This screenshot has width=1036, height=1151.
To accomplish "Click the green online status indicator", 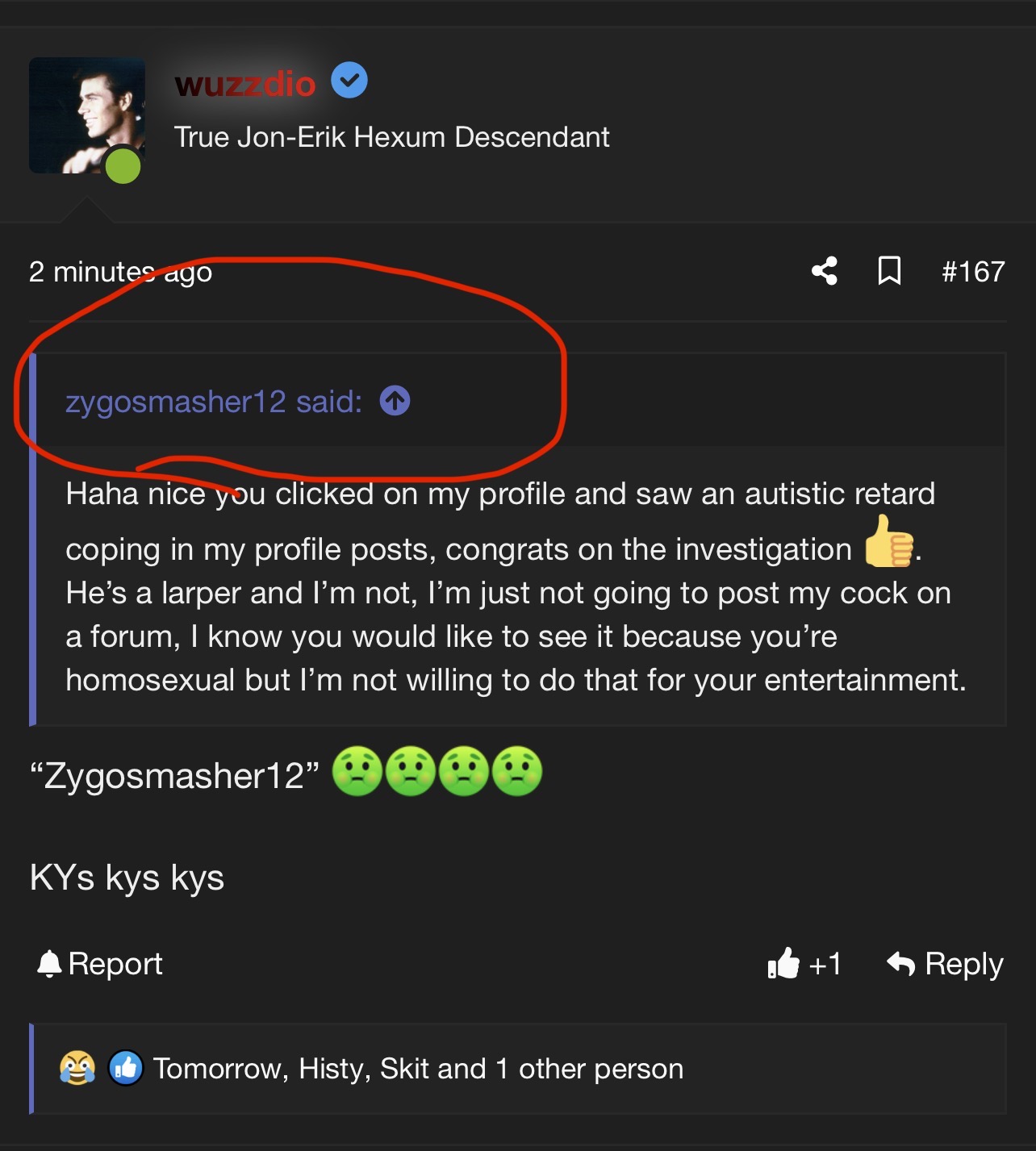I will 123,165.
